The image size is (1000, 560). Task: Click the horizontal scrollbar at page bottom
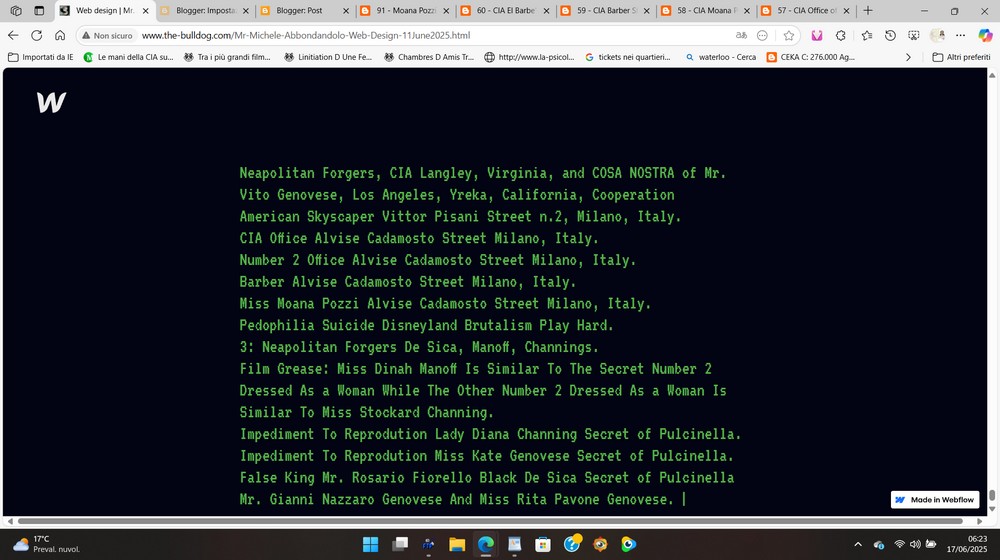click(490, 521)
